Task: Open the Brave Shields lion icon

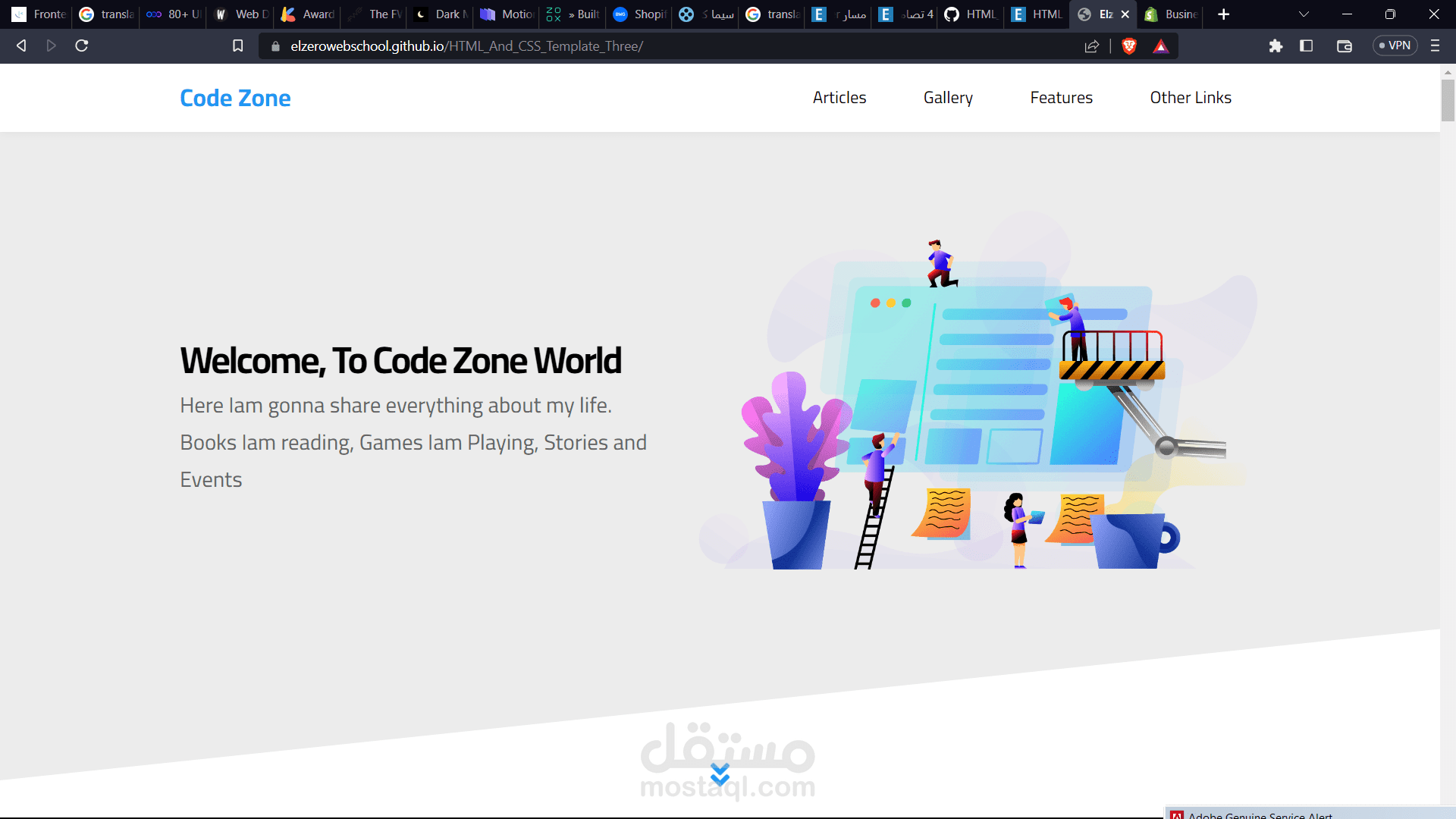Action: pyautogui.click(x=1129, y=46)
